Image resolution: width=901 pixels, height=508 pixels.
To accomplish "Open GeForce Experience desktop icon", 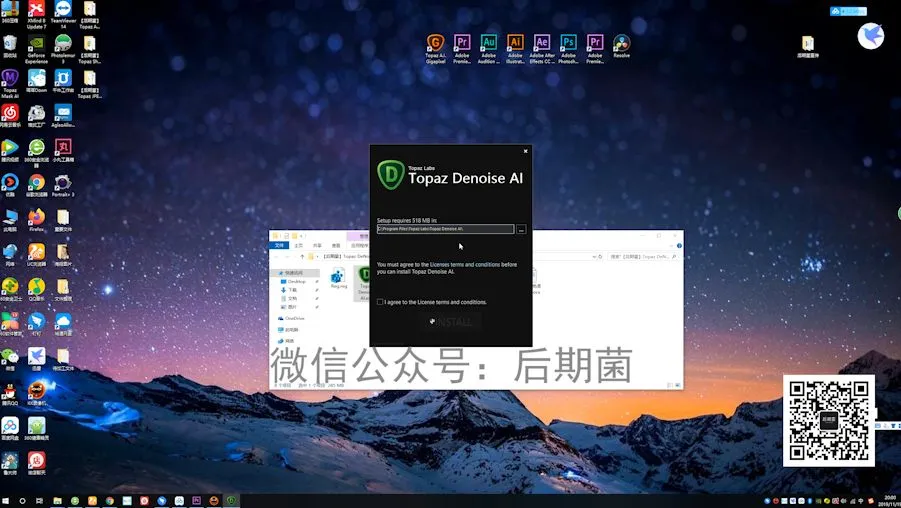I will pos(36,49).
